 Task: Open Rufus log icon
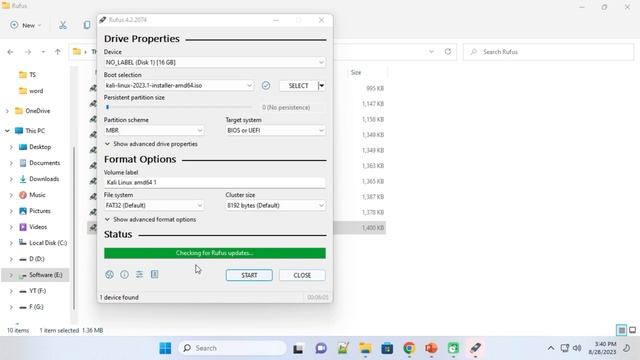click(x=155, y=275)
